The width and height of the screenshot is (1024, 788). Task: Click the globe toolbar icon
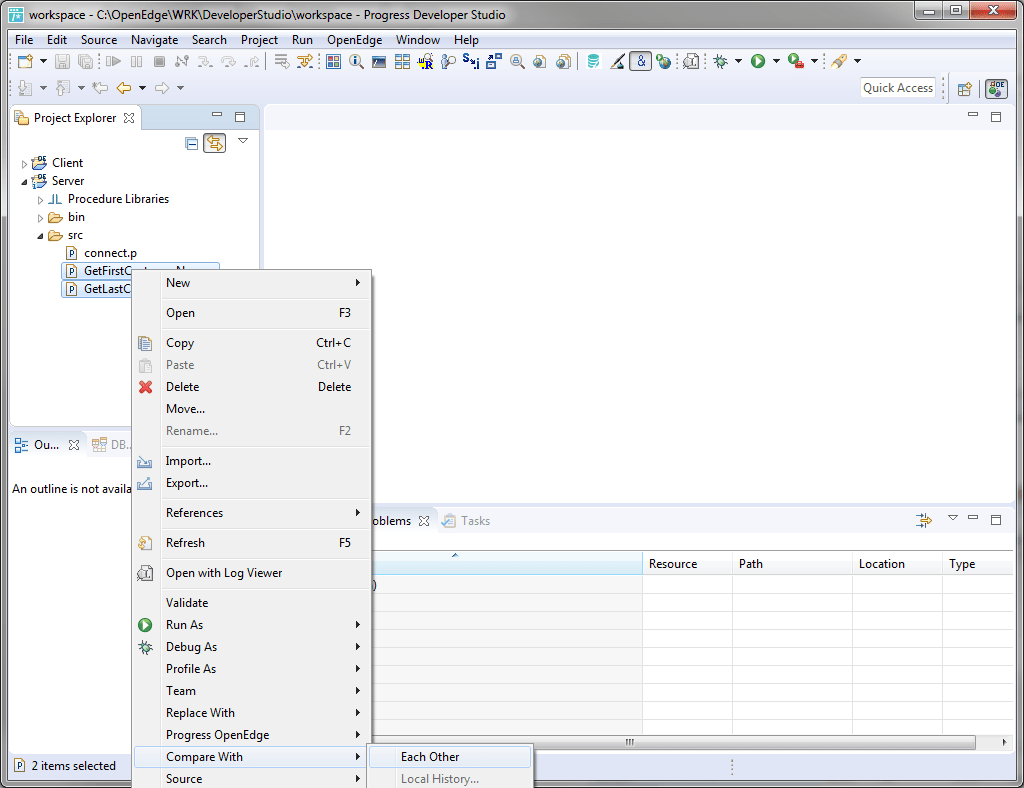[x=664, y=61]
